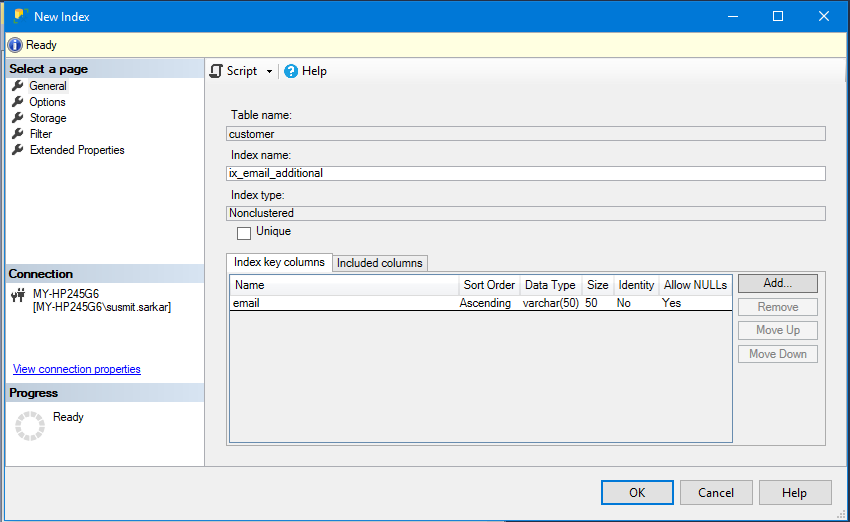
Task: Enable the Unique checkbox
Action: tap(244, 233)
